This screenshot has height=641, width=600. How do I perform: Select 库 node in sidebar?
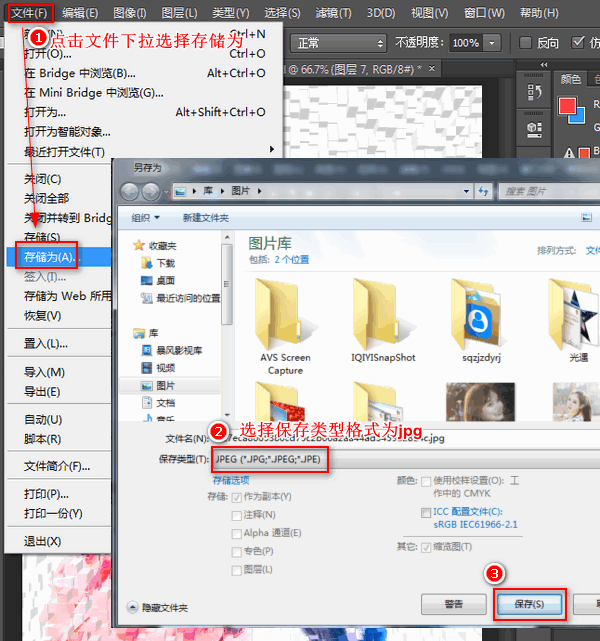click(x=146, y=333)
